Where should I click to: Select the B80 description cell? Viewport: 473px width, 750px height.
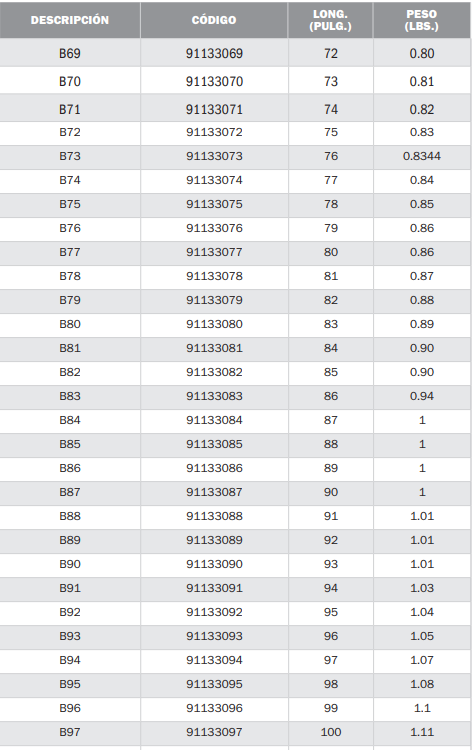70,324
